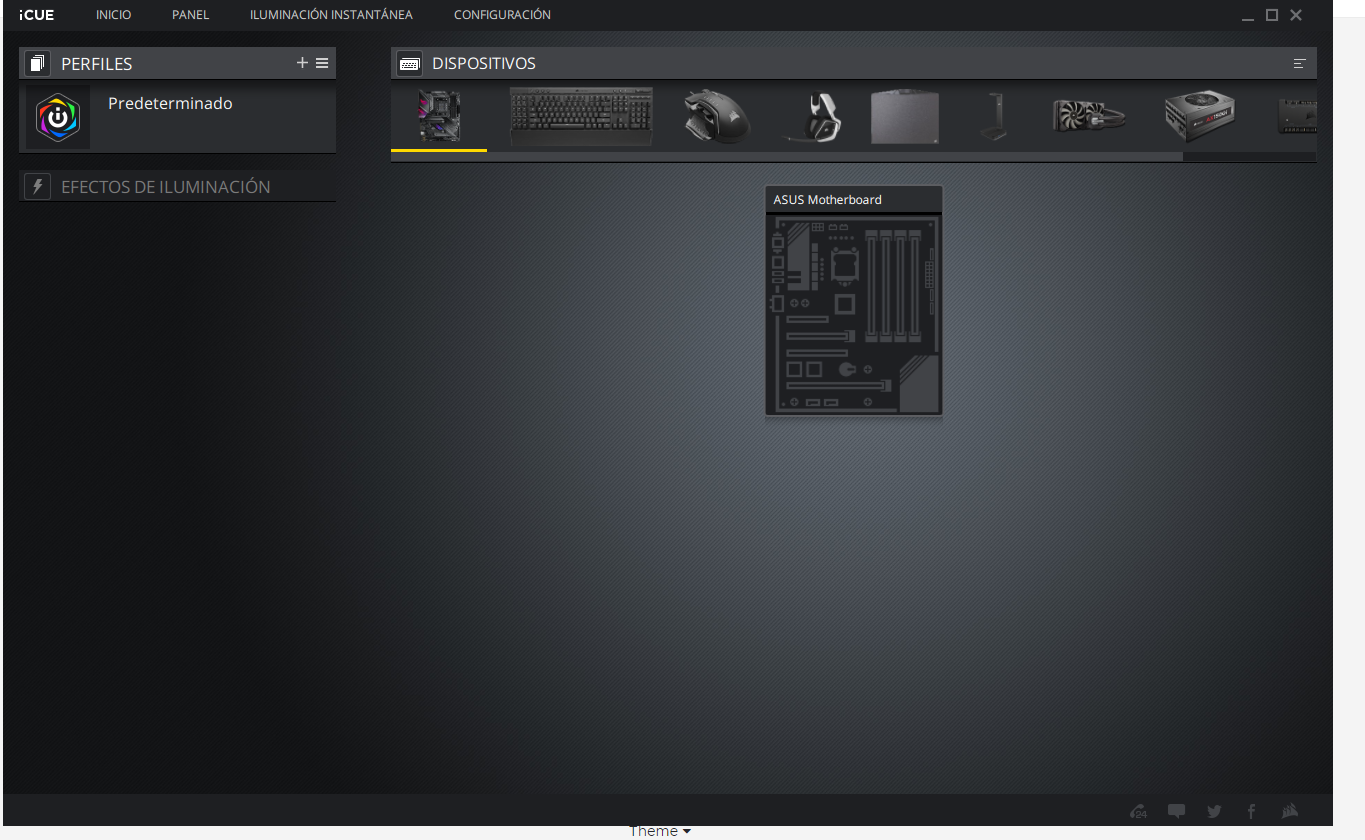Select the gaming mouse device
Viewport: 1365px width, 840px height.
[x=717, y=116]
